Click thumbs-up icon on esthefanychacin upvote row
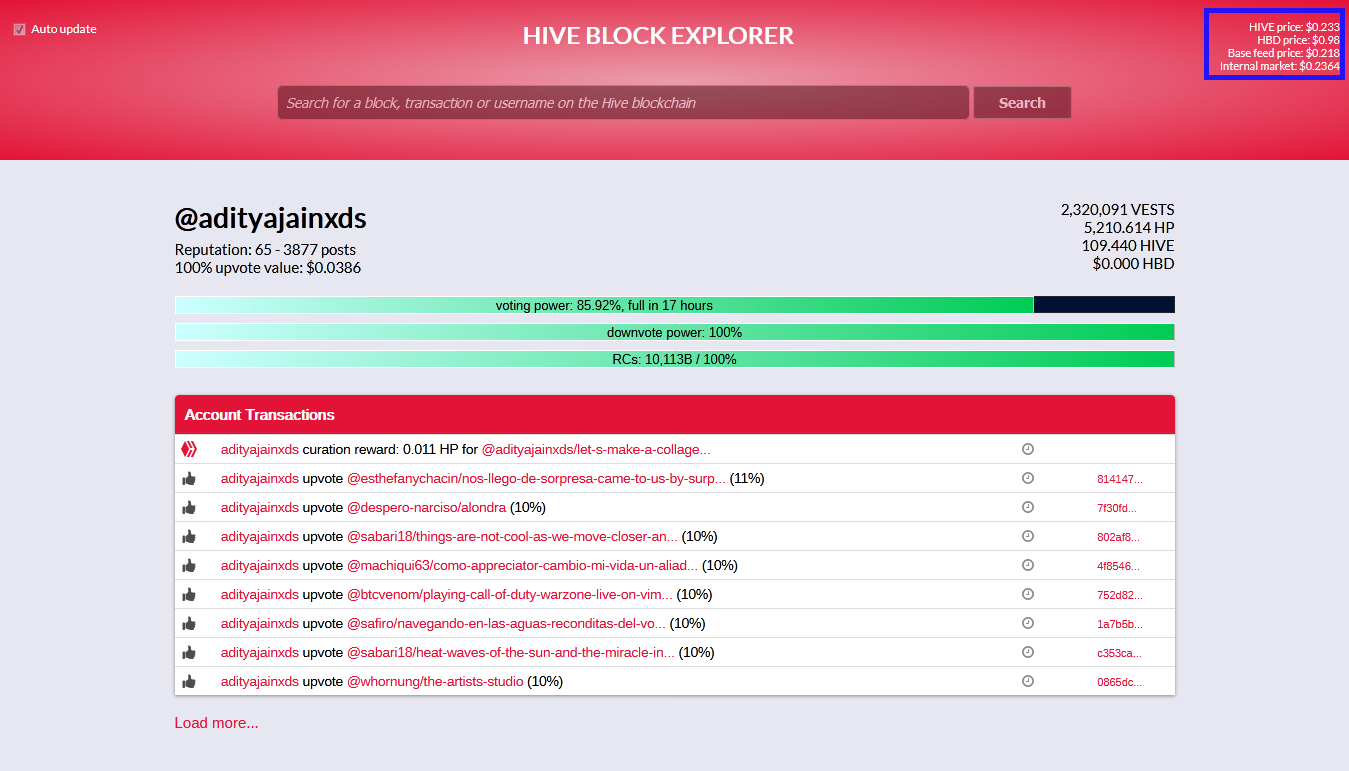This screenshot has width=1349, height=771. [189, 479]
